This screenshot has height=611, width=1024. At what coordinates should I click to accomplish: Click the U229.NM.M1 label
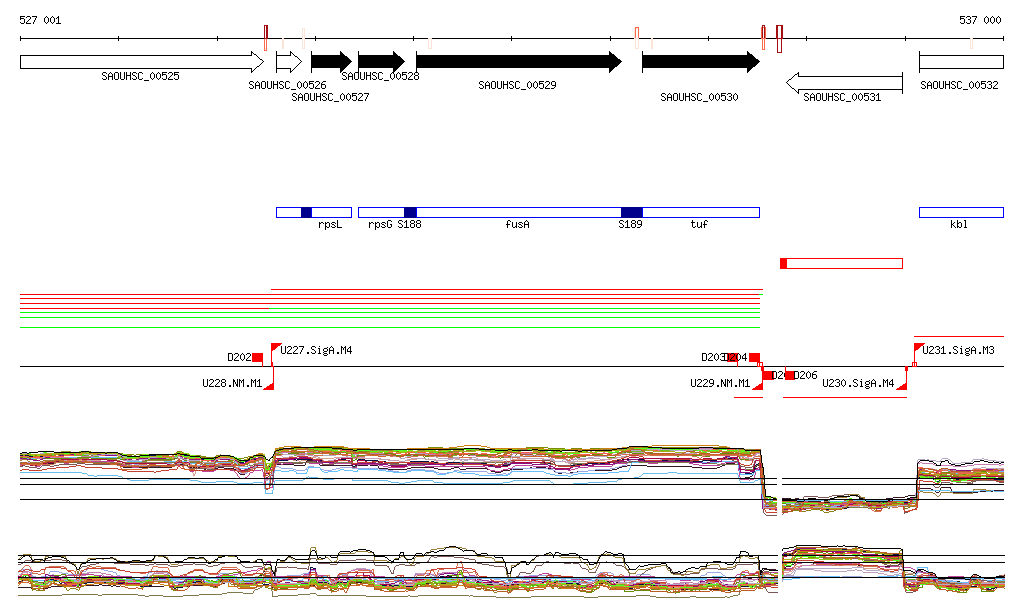pos(720,383)
